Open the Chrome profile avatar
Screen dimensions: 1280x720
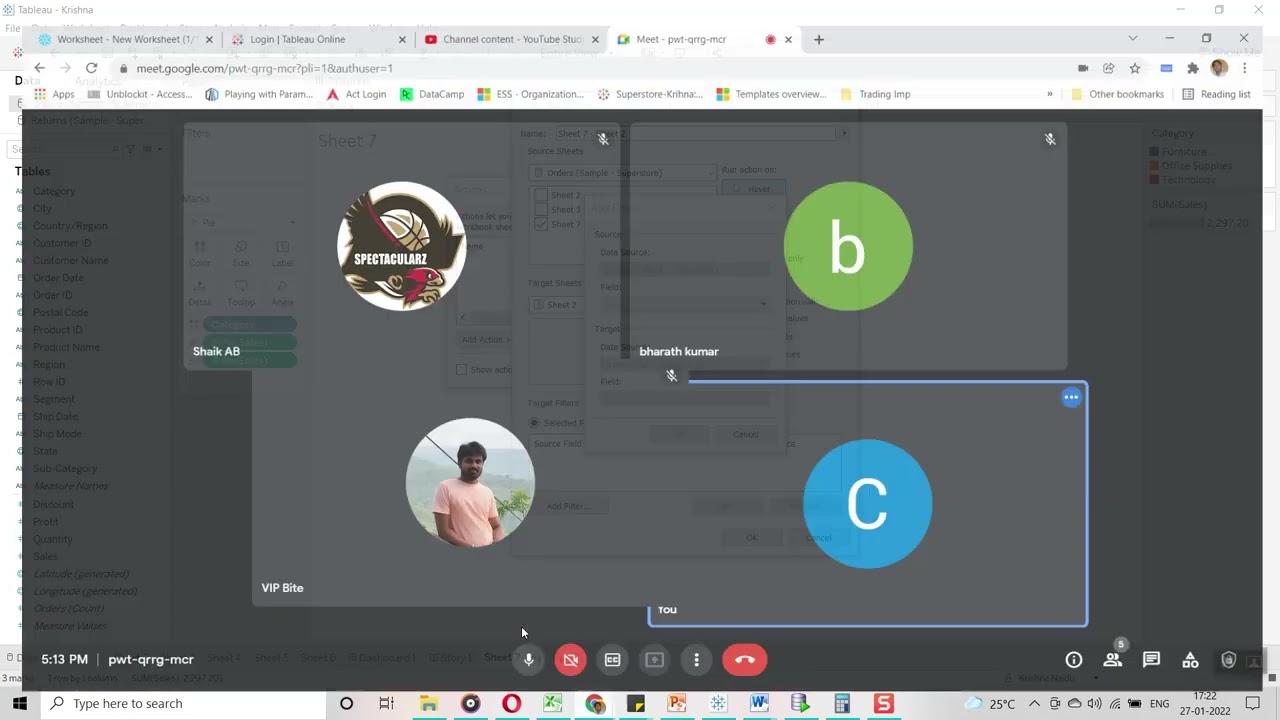tap(1219, 68)
